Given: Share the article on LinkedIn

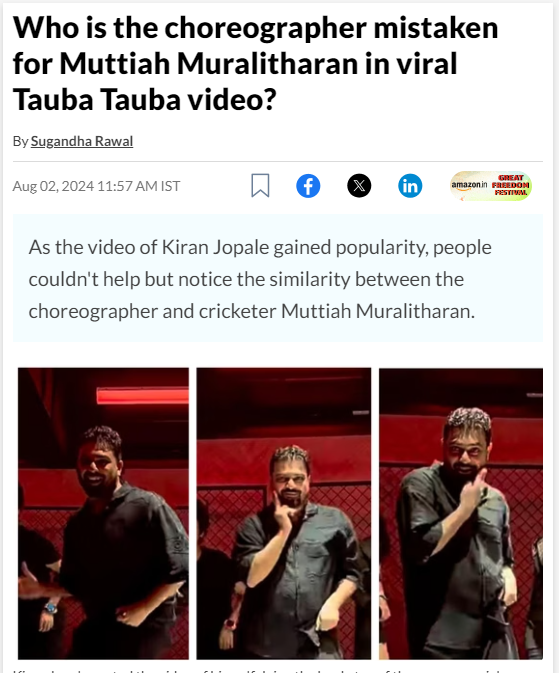Looking at the screenshot, I should (410, 186).
